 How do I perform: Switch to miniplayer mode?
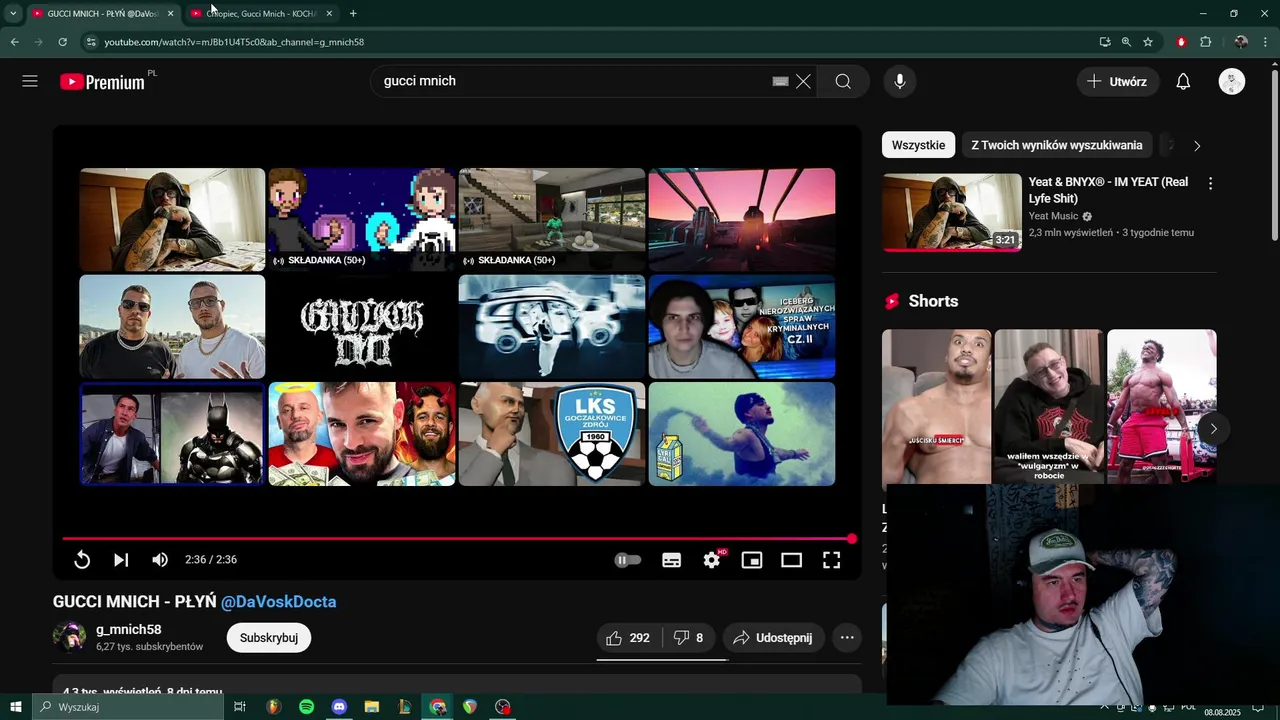(752, 560)
